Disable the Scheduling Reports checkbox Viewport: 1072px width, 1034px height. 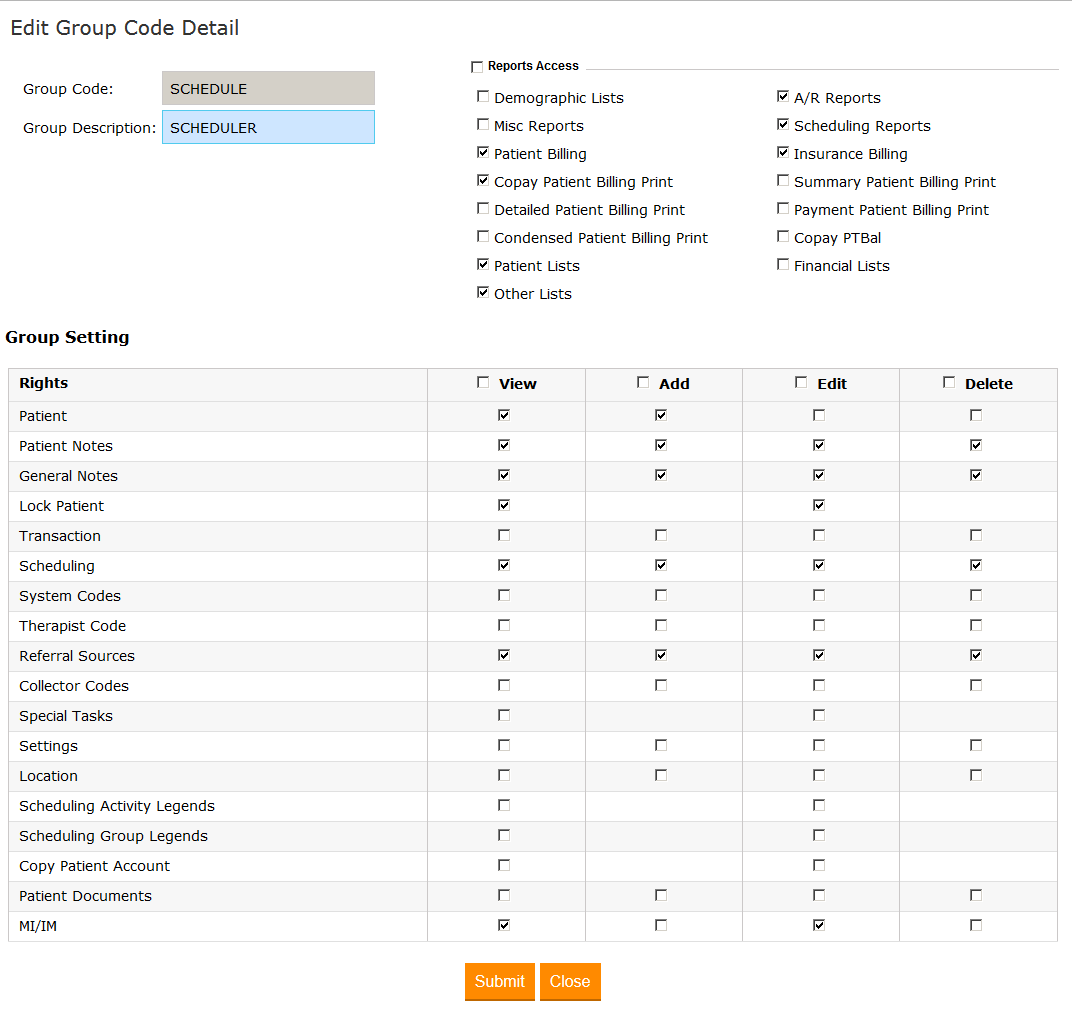click(x=784, y=125)
